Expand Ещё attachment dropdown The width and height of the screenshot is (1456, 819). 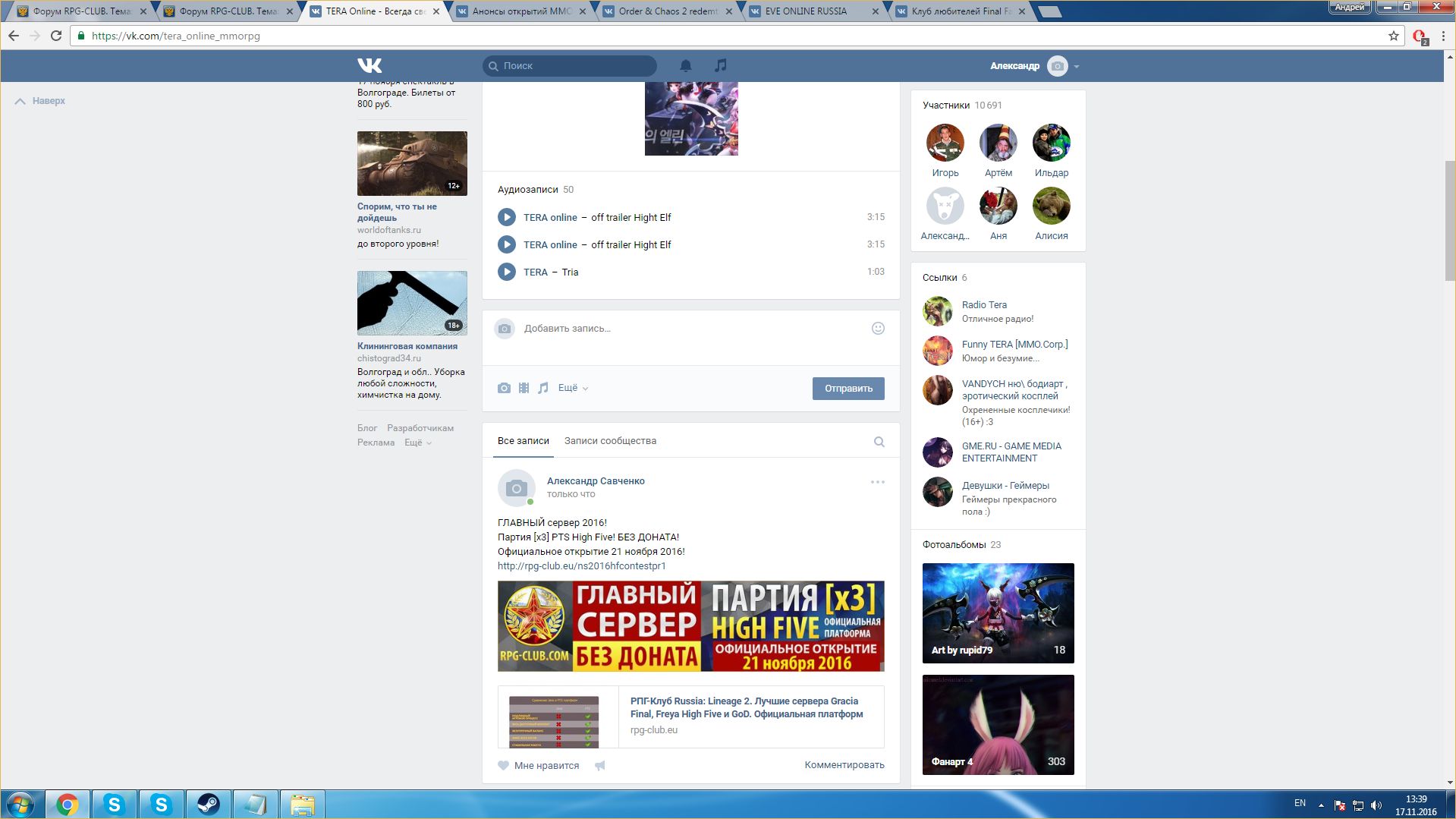pyautogui.click(x=573, y=388)
